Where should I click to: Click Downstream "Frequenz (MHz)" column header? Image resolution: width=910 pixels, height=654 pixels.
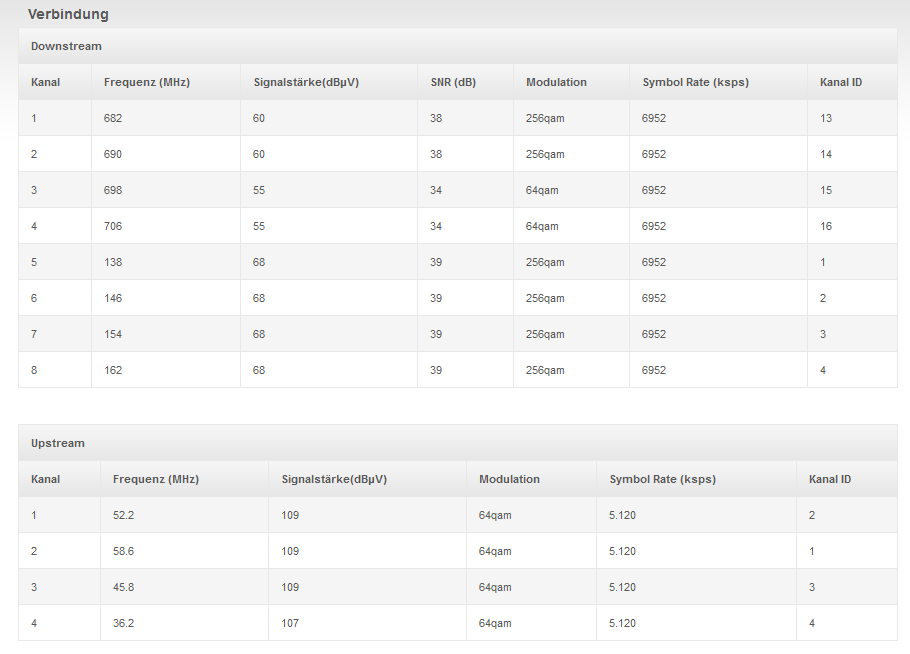(147, 82)
